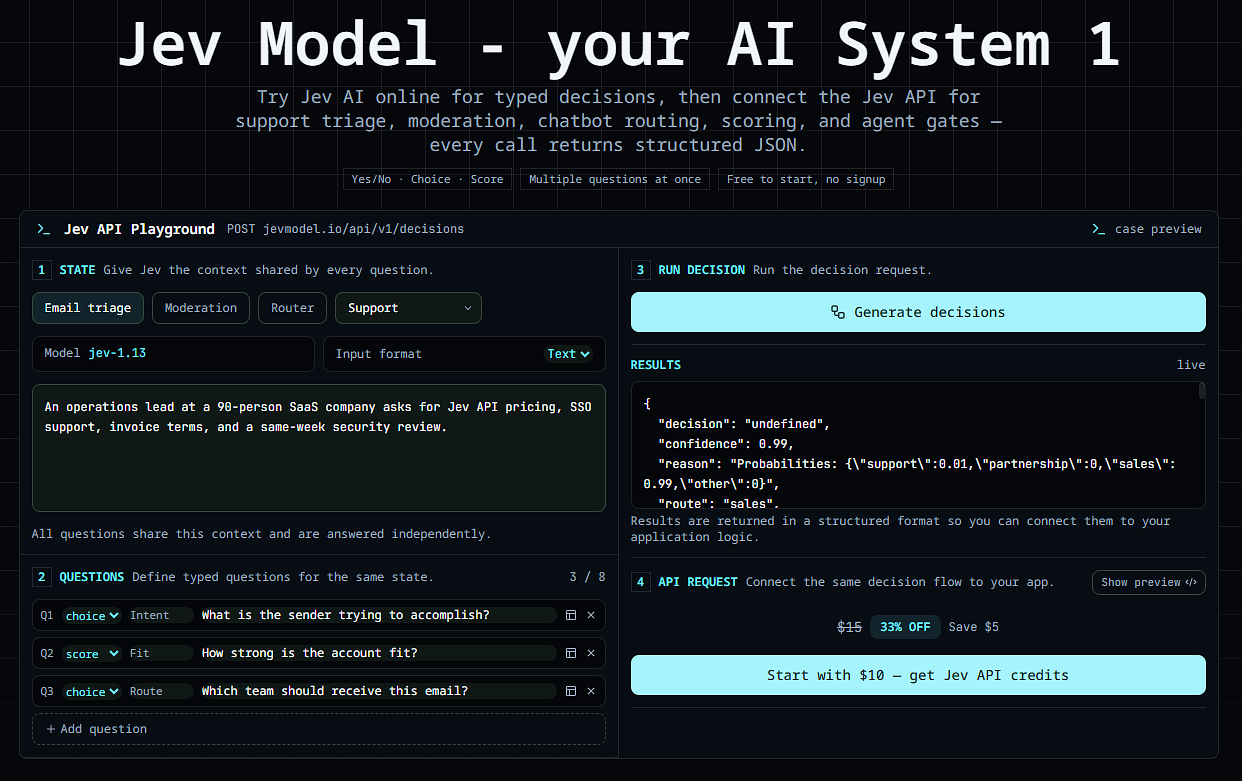Change Q1 type dropdown from choice

(92, 615)
